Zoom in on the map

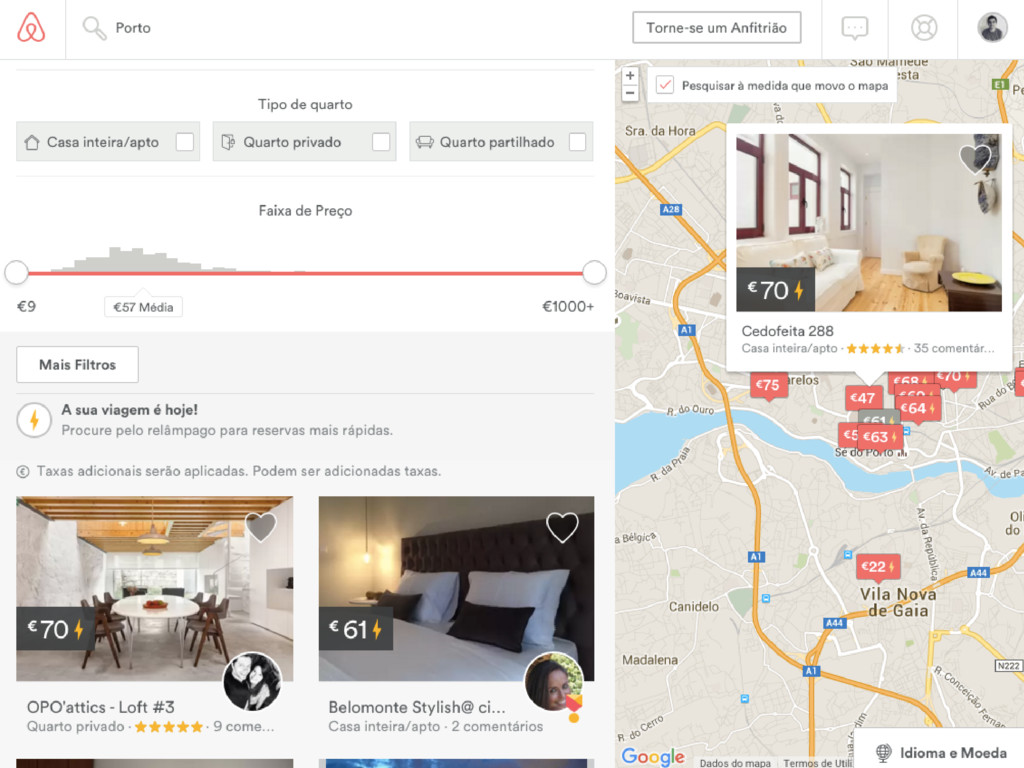(x=630, y=76)
